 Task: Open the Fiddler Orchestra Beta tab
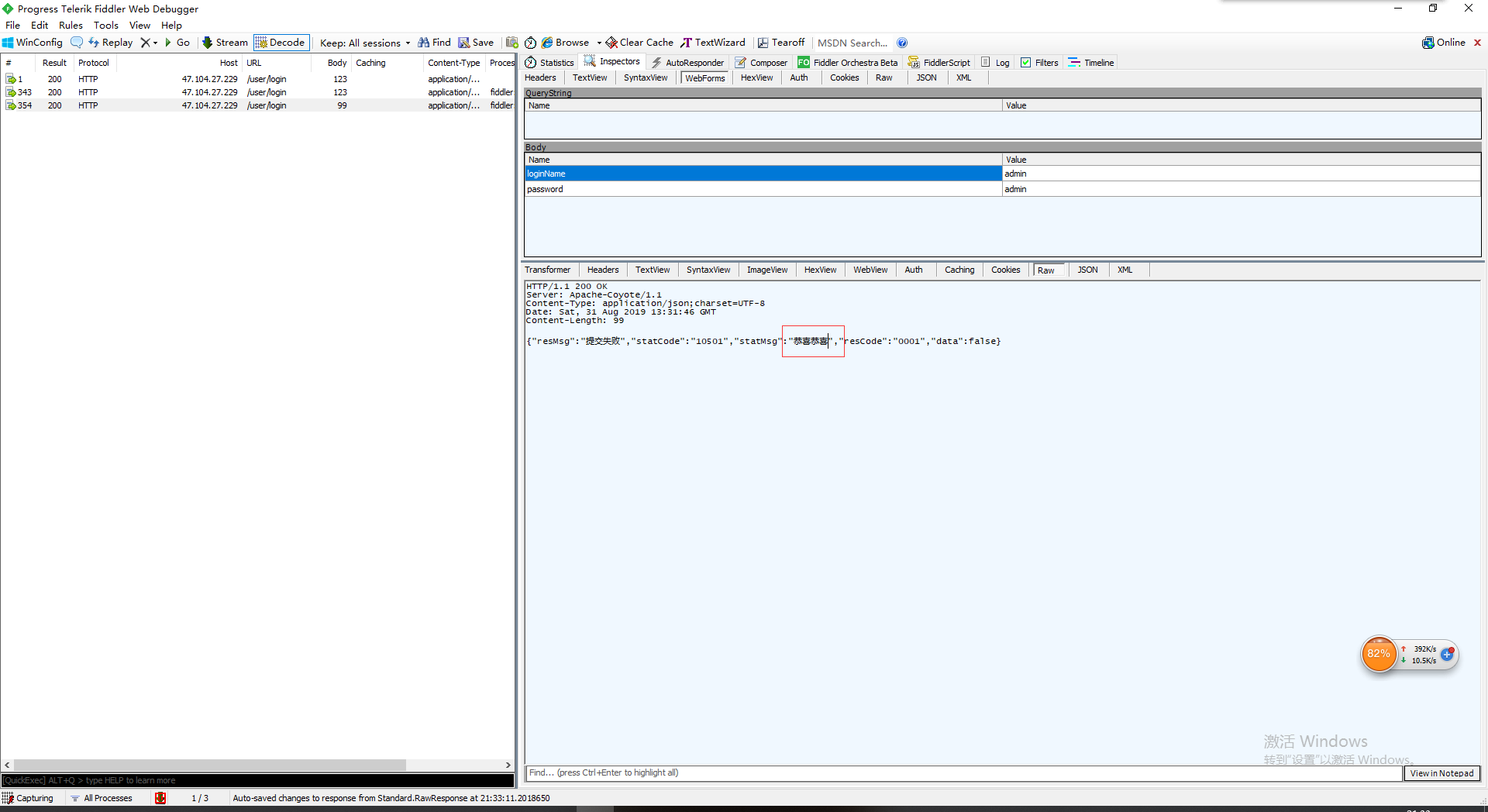848,63
